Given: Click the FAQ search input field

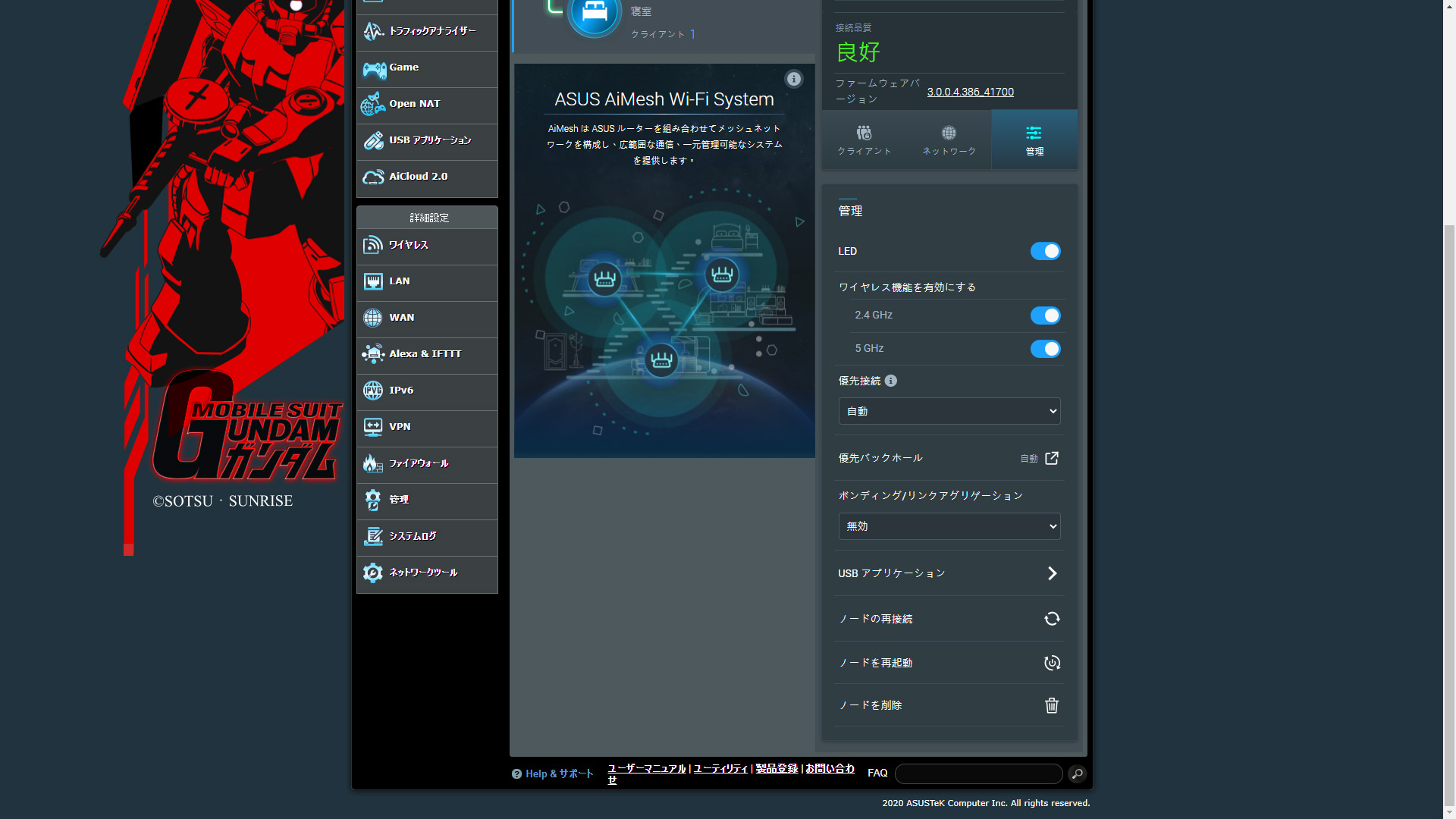Looking at the screenshot, I should coord(978,773).
